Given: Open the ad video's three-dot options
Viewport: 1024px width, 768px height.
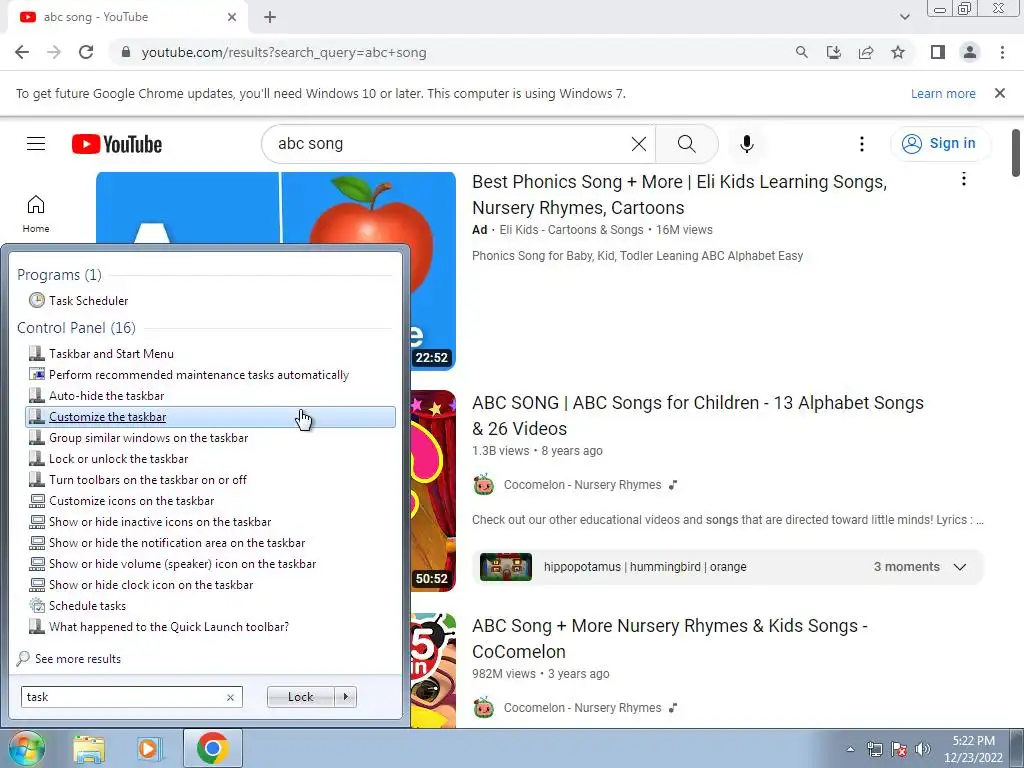Looking at the screenshot, I should coord(963,179).
